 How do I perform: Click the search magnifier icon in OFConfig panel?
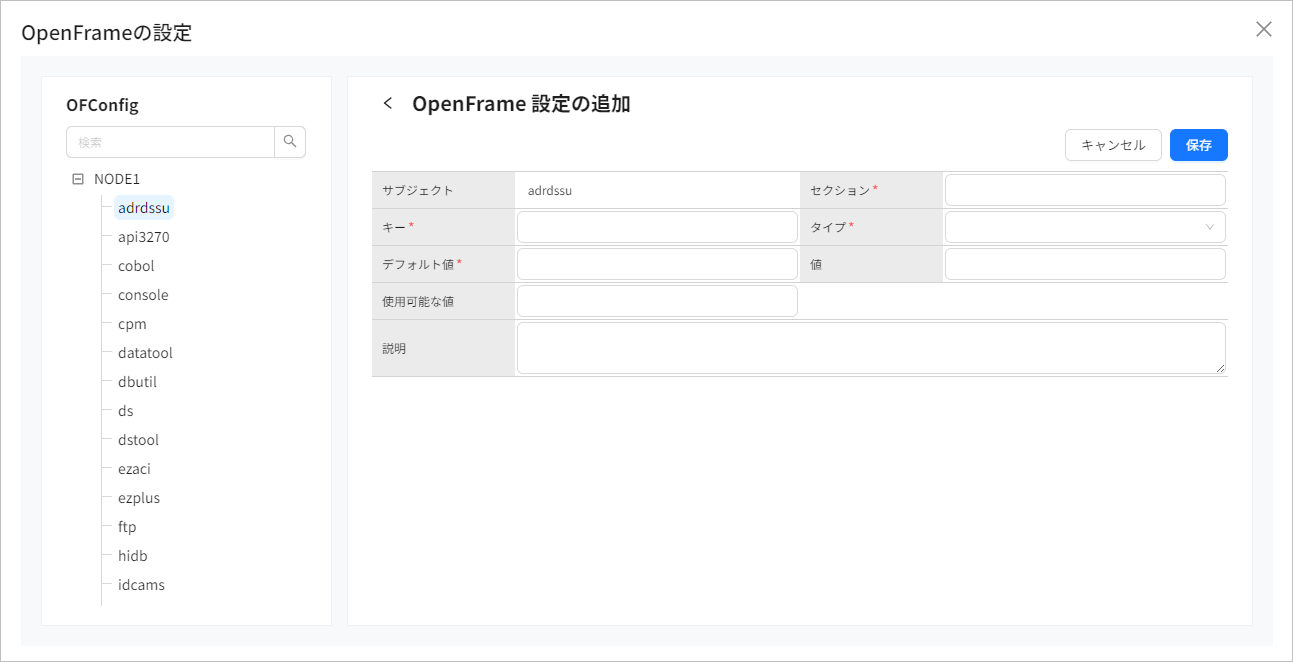290,141
